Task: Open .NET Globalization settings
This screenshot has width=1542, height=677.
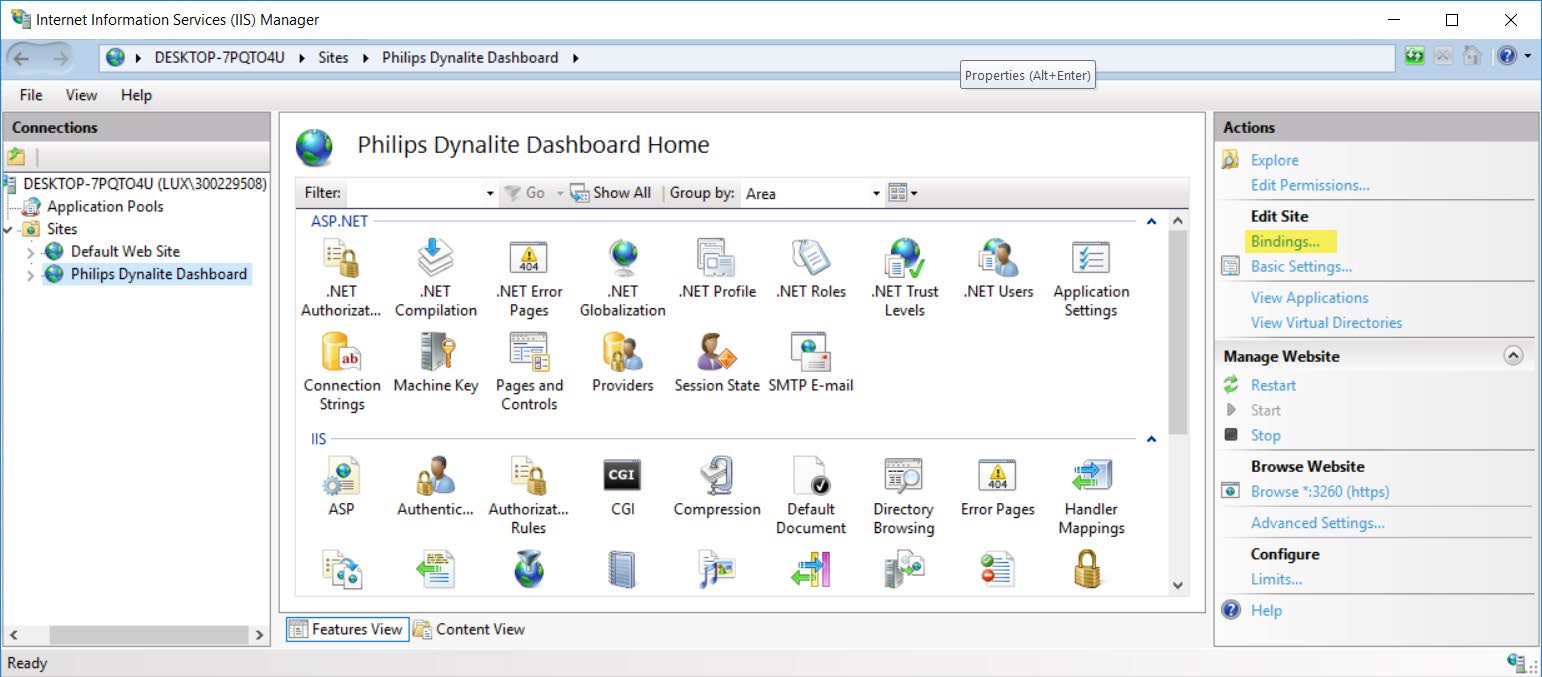Action: pyautogui.click(x=622, y=262)
